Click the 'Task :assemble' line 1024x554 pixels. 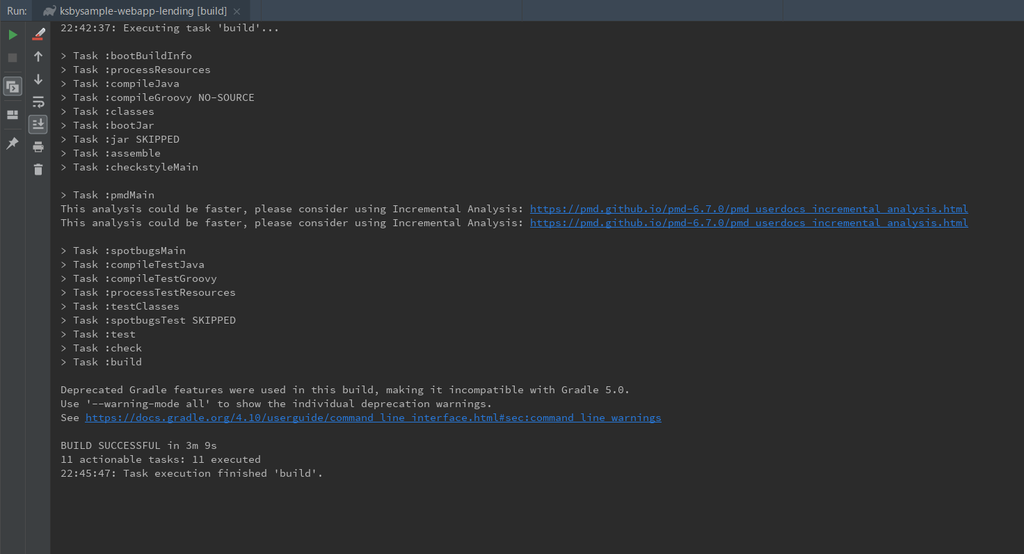pos(110,154)
